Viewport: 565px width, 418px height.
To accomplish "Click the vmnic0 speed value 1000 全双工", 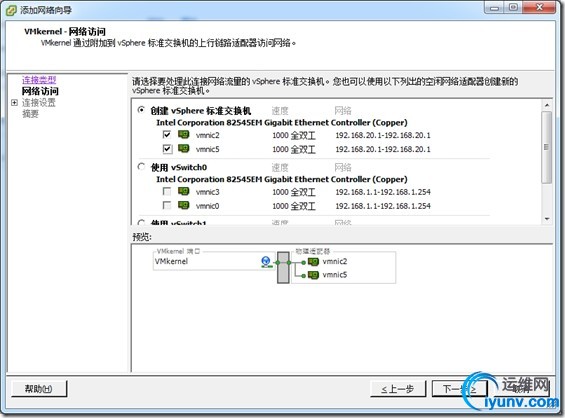I will tap(294, 206).
